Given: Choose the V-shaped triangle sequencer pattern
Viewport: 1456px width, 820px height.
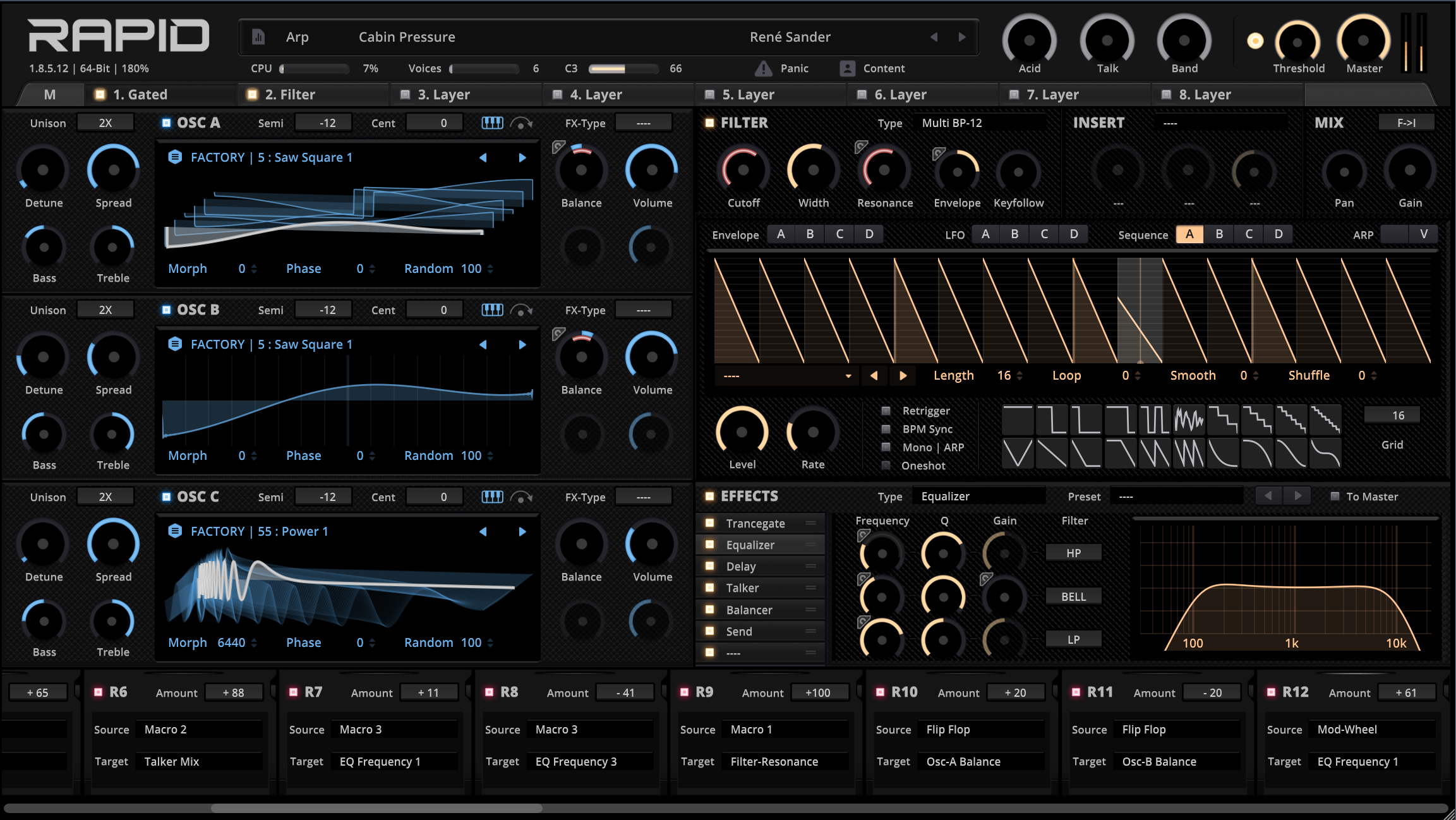Looking at the screenshot, I should coord(1018,454).
